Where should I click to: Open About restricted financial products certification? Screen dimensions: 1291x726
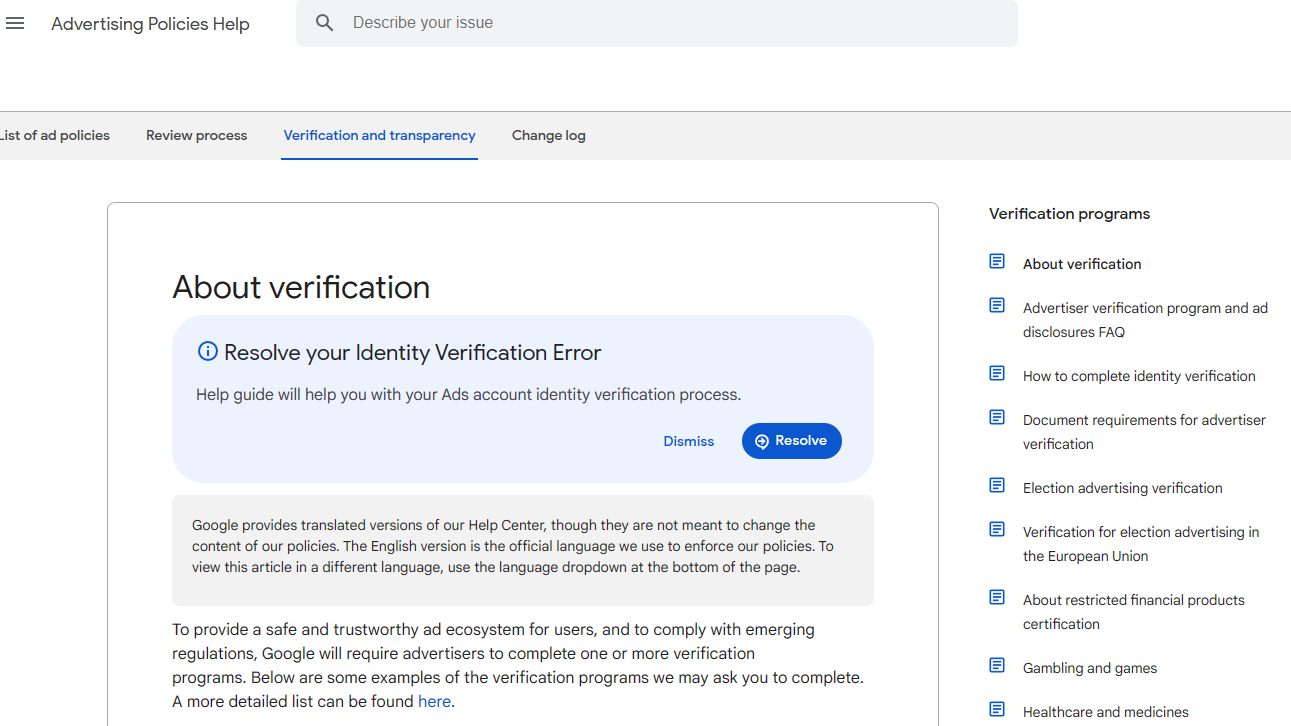point(1133,612)
